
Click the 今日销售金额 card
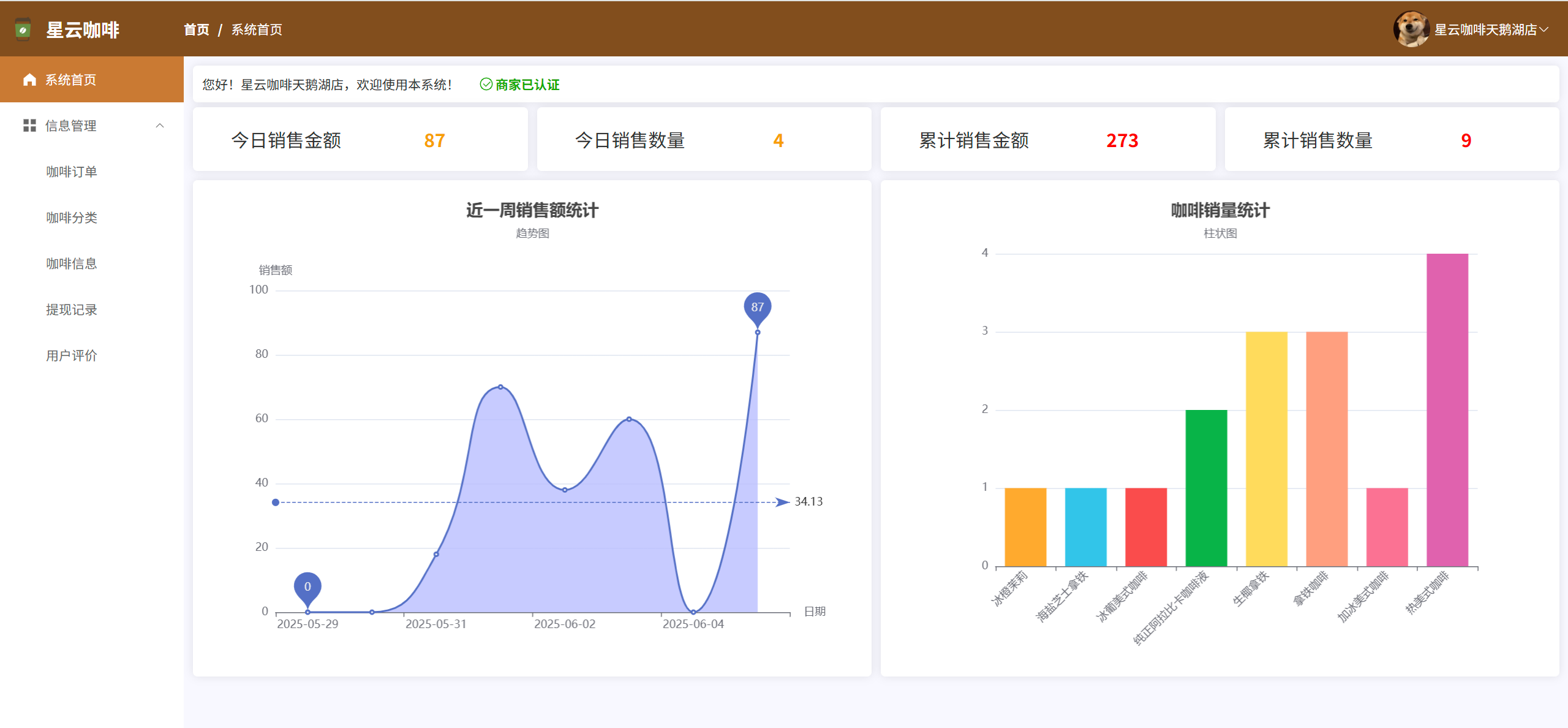[360, 140]
